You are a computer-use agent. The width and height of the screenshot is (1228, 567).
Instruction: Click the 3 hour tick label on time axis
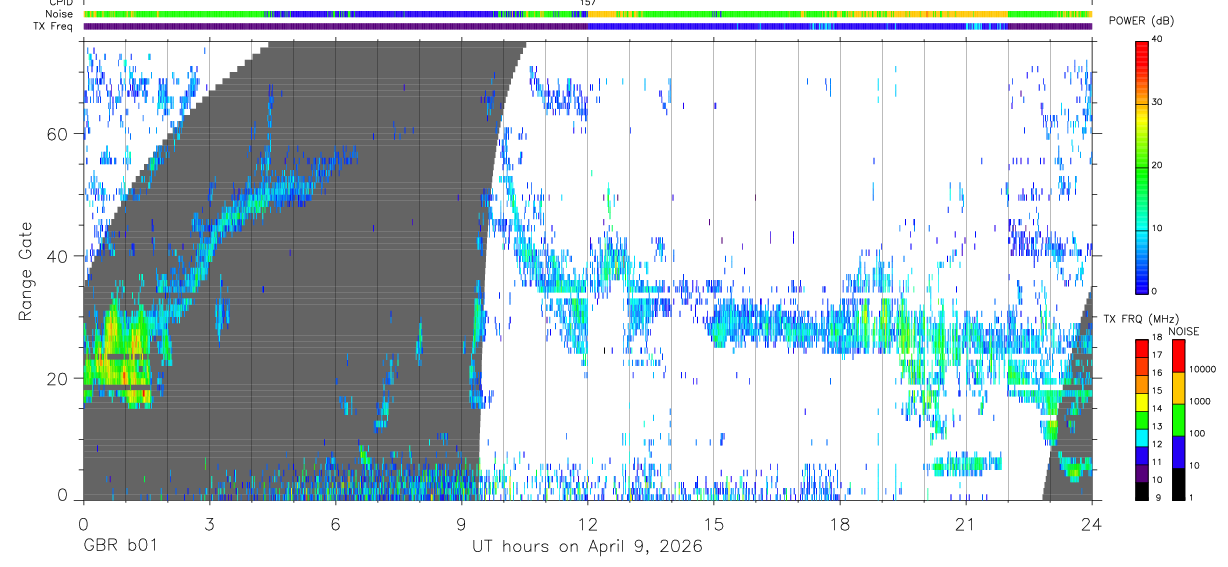(x=209, y=525)
